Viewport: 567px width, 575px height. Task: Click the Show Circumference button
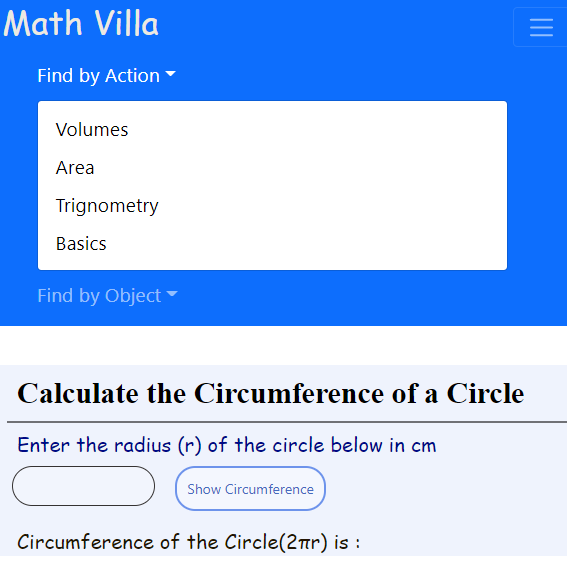tap(250, 488)
